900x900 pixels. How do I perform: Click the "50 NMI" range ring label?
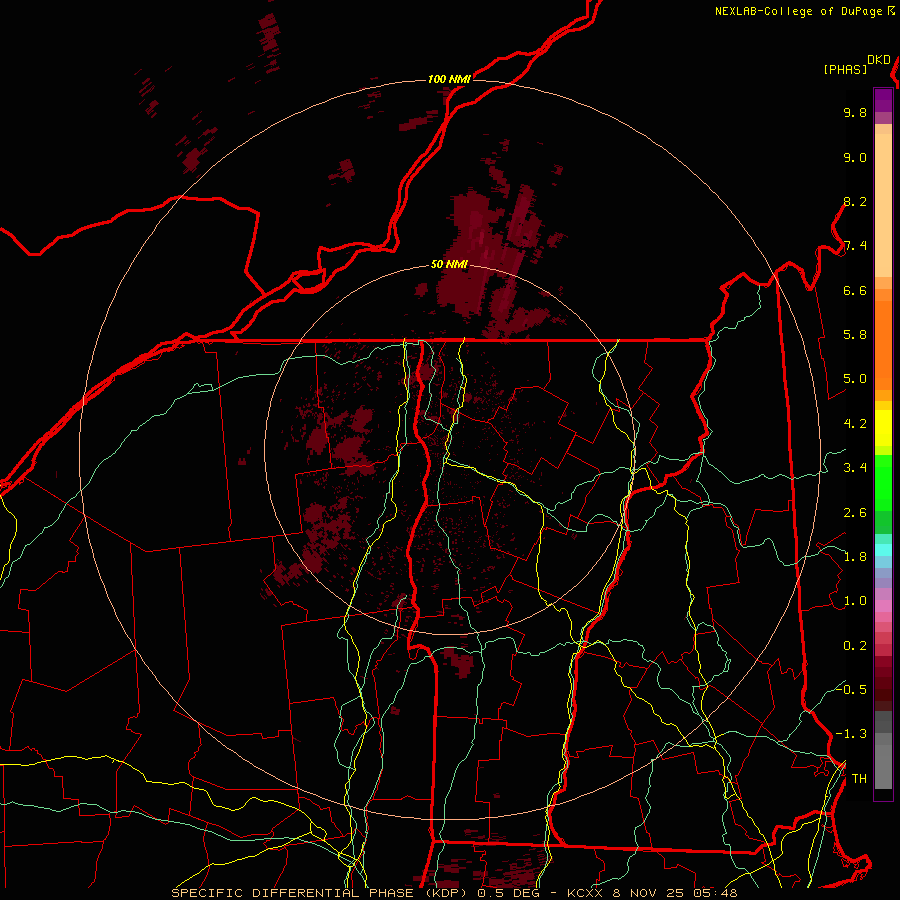pyautogui.click(x=449, y=265)
